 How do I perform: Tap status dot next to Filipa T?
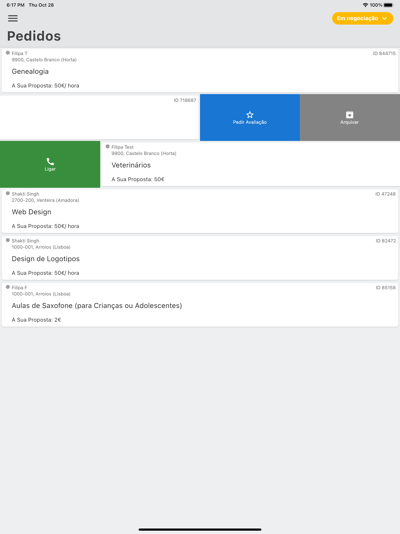pos(8,53)
